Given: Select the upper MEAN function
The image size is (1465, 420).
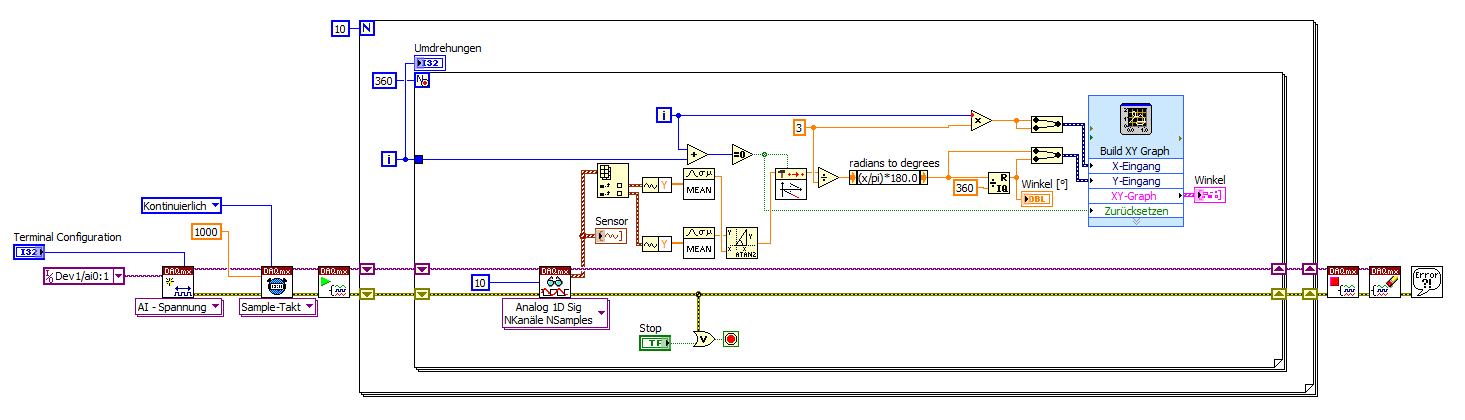Looking at the screenshot, I should (x=698, y=183).
